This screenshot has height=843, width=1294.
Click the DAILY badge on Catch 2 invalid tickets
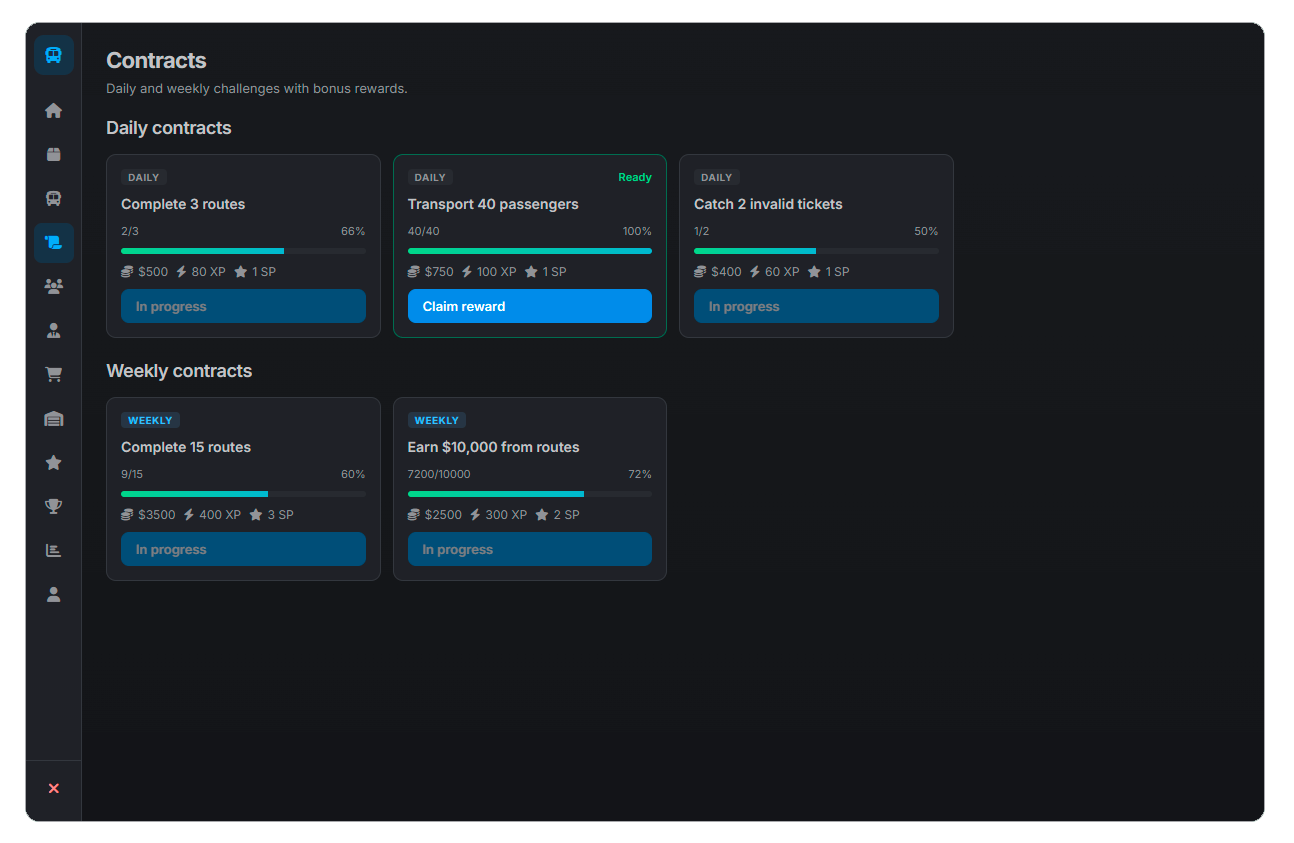pyautogui.click(x=717, y=178)
